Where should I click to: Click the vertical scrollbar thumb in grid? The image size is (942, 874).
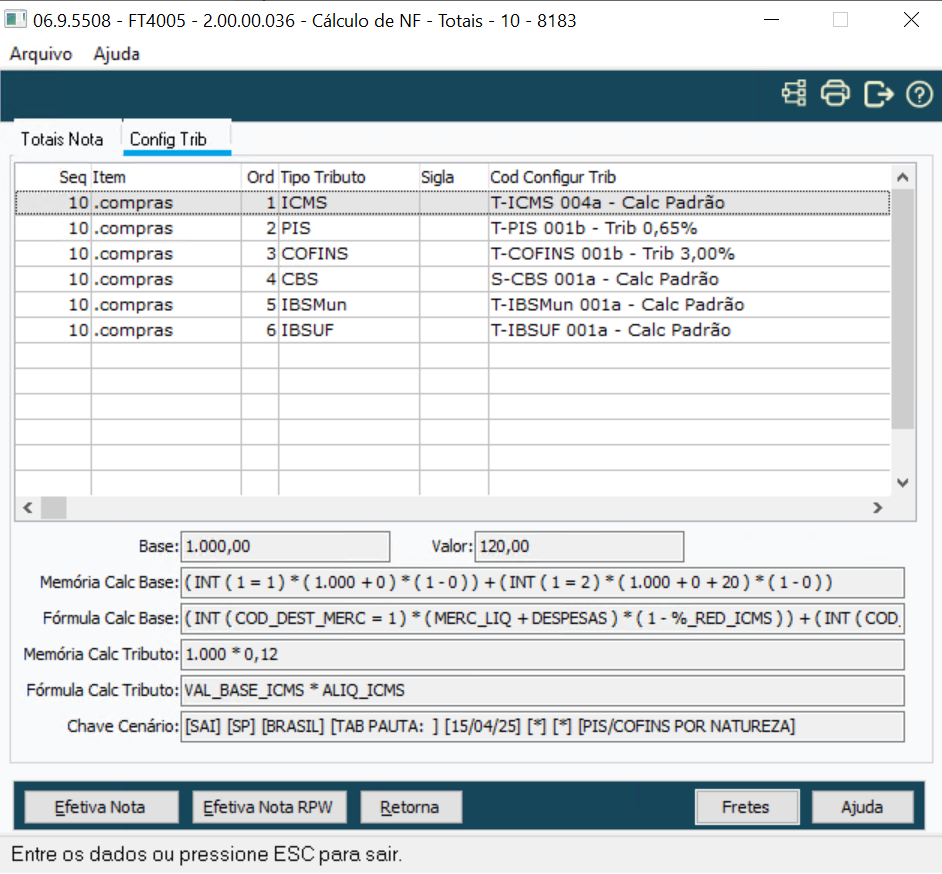[x=902, y=309]
